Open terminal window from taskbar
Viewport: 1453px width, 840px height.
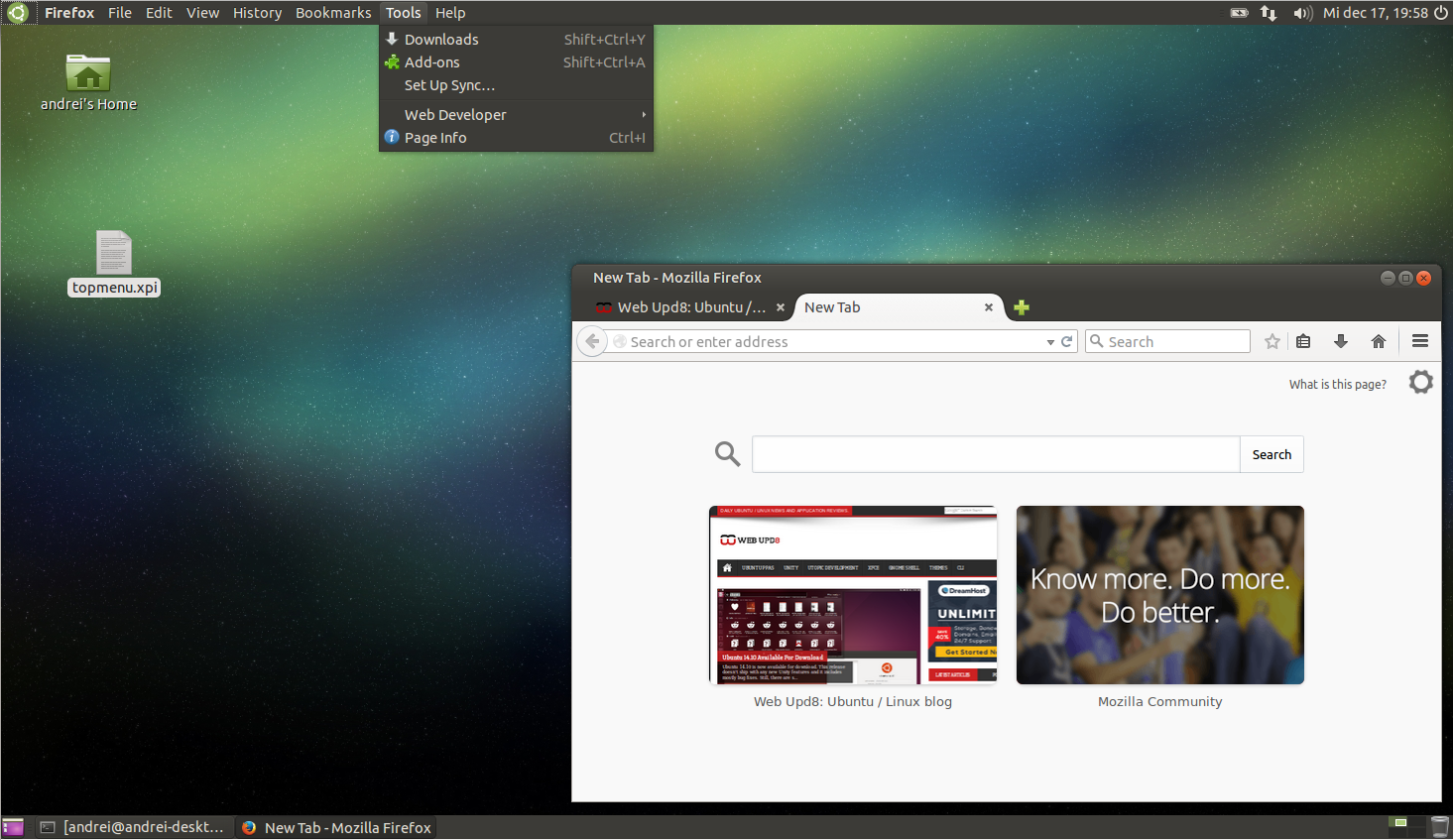(133, 827)
